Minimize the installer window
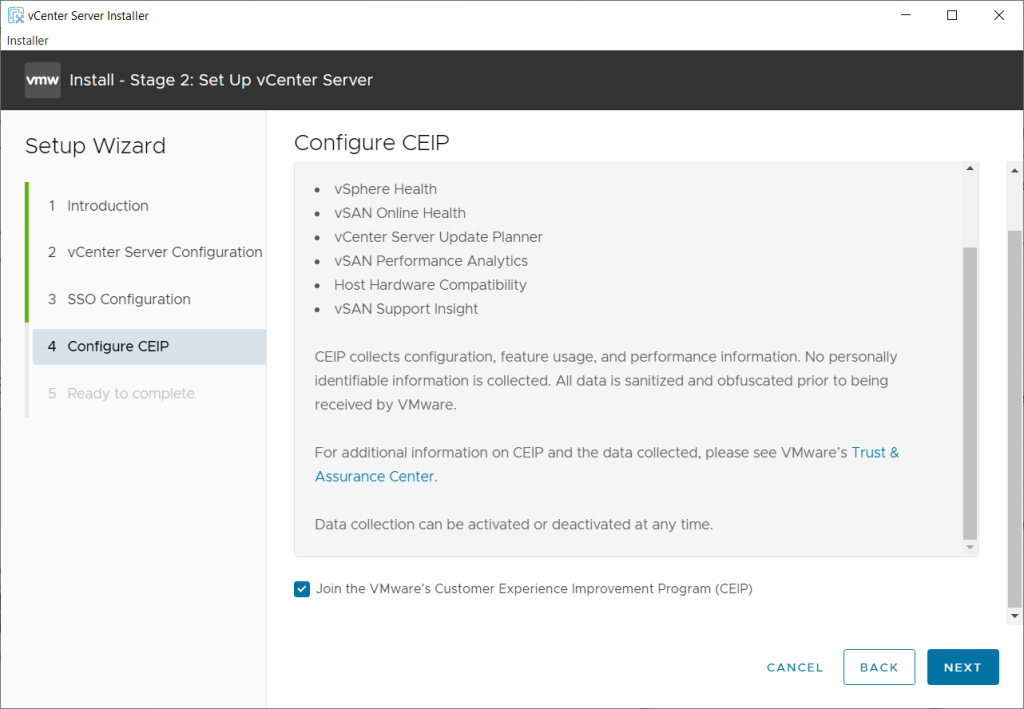Image resolution: width=1024 pixels, height=709 pixels. [906, 15]
